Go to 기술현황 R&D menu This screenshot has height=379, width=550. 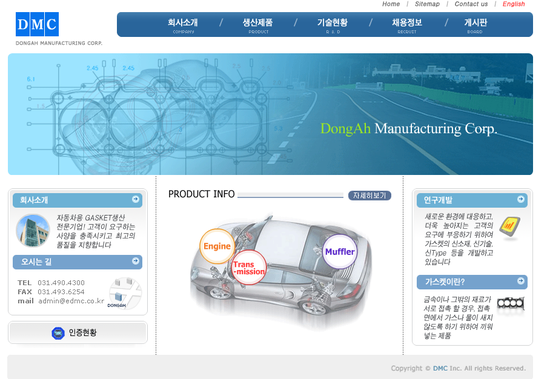click(333, 25)
